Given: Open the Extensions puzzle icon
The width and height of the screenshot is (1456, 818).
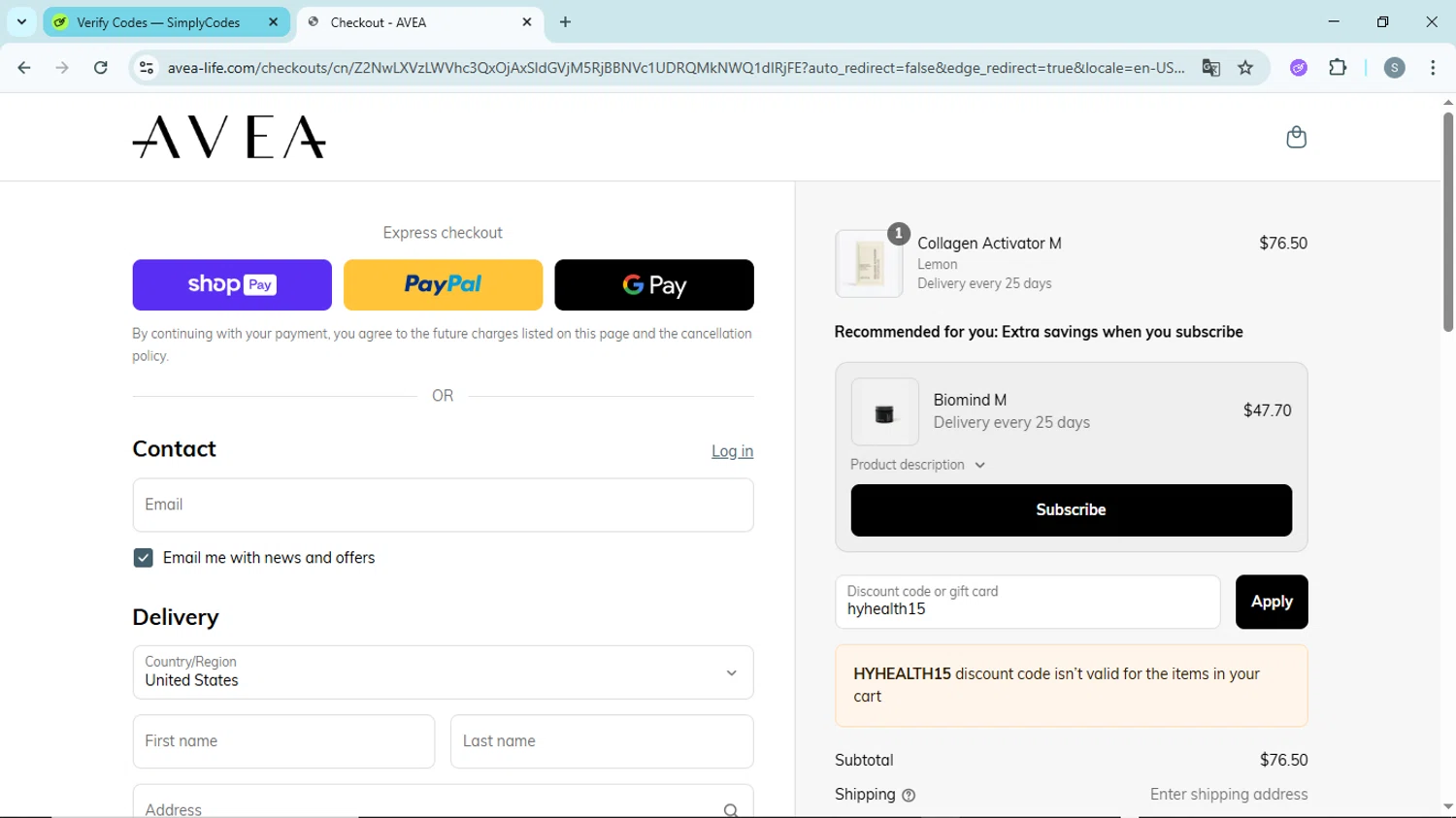Looking at the screenshot, I should pos(1338,68).
